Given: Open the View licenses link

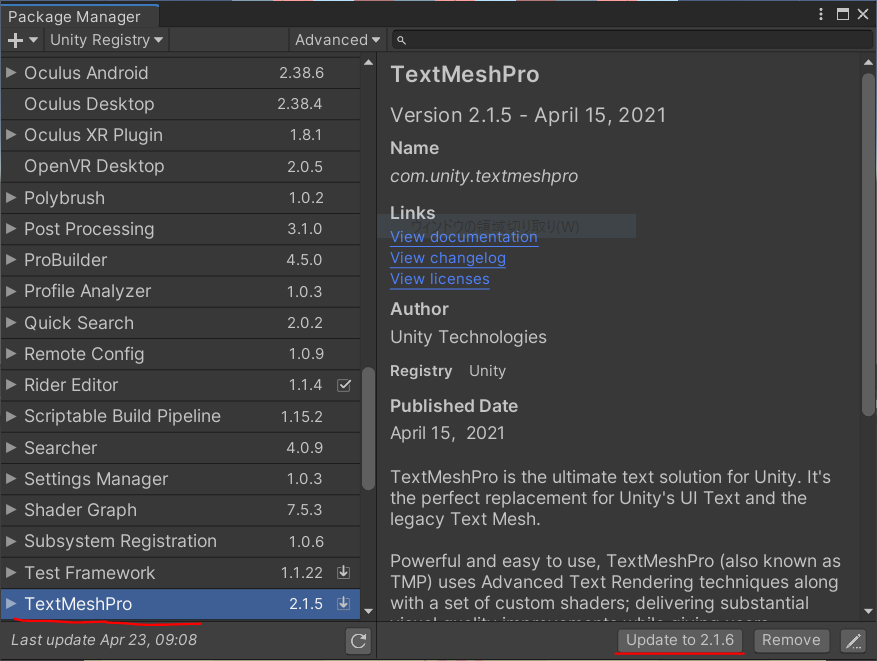Looking at the screenshot, I should pos(440,279).
